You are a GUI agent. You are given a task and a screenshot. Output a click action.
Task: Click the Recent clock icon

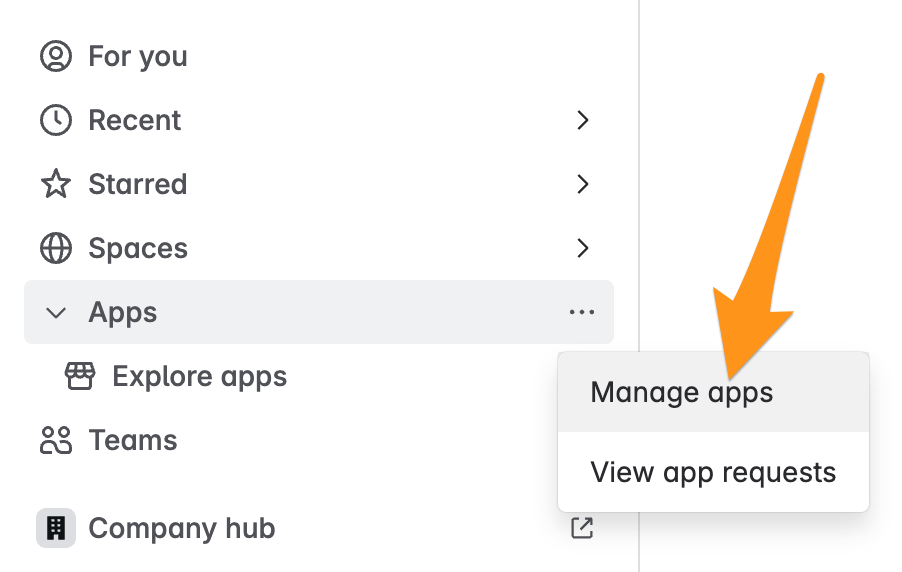click(56, 120)
